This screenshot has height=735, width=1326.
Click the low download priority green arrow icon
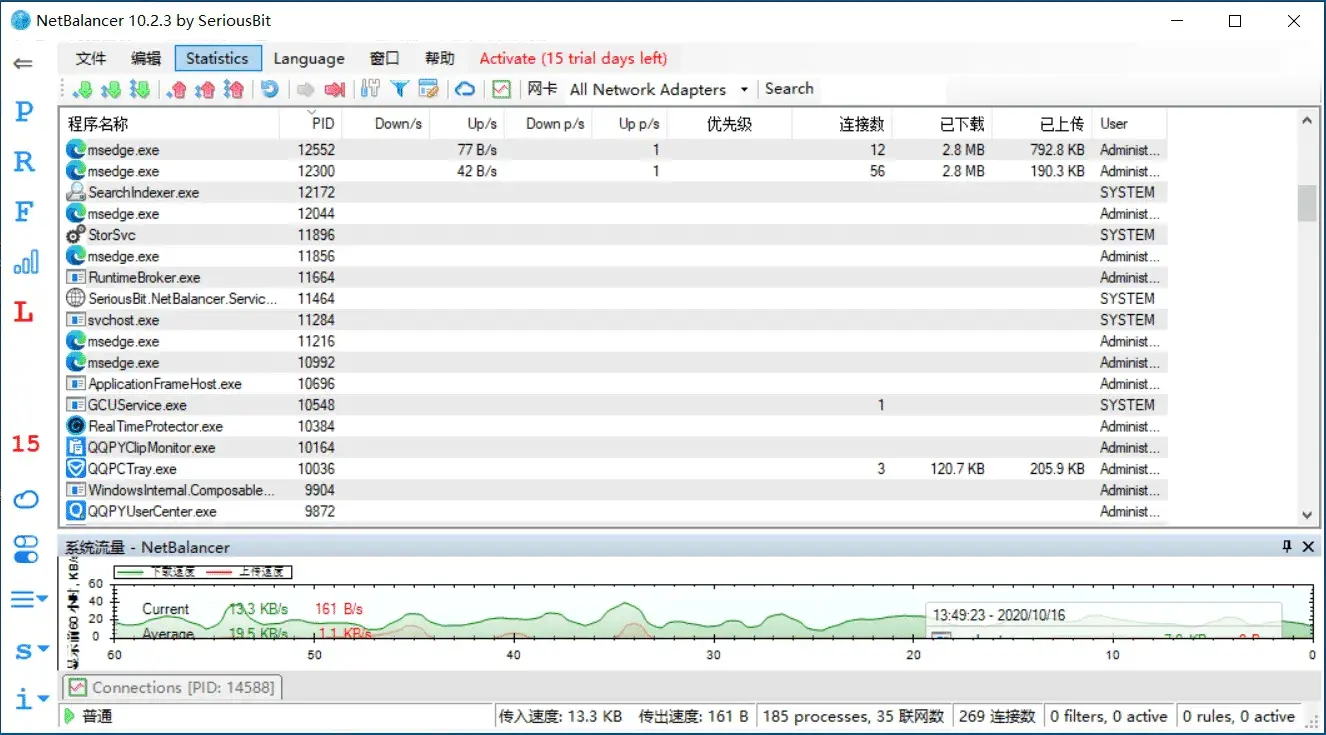[82, 89]
